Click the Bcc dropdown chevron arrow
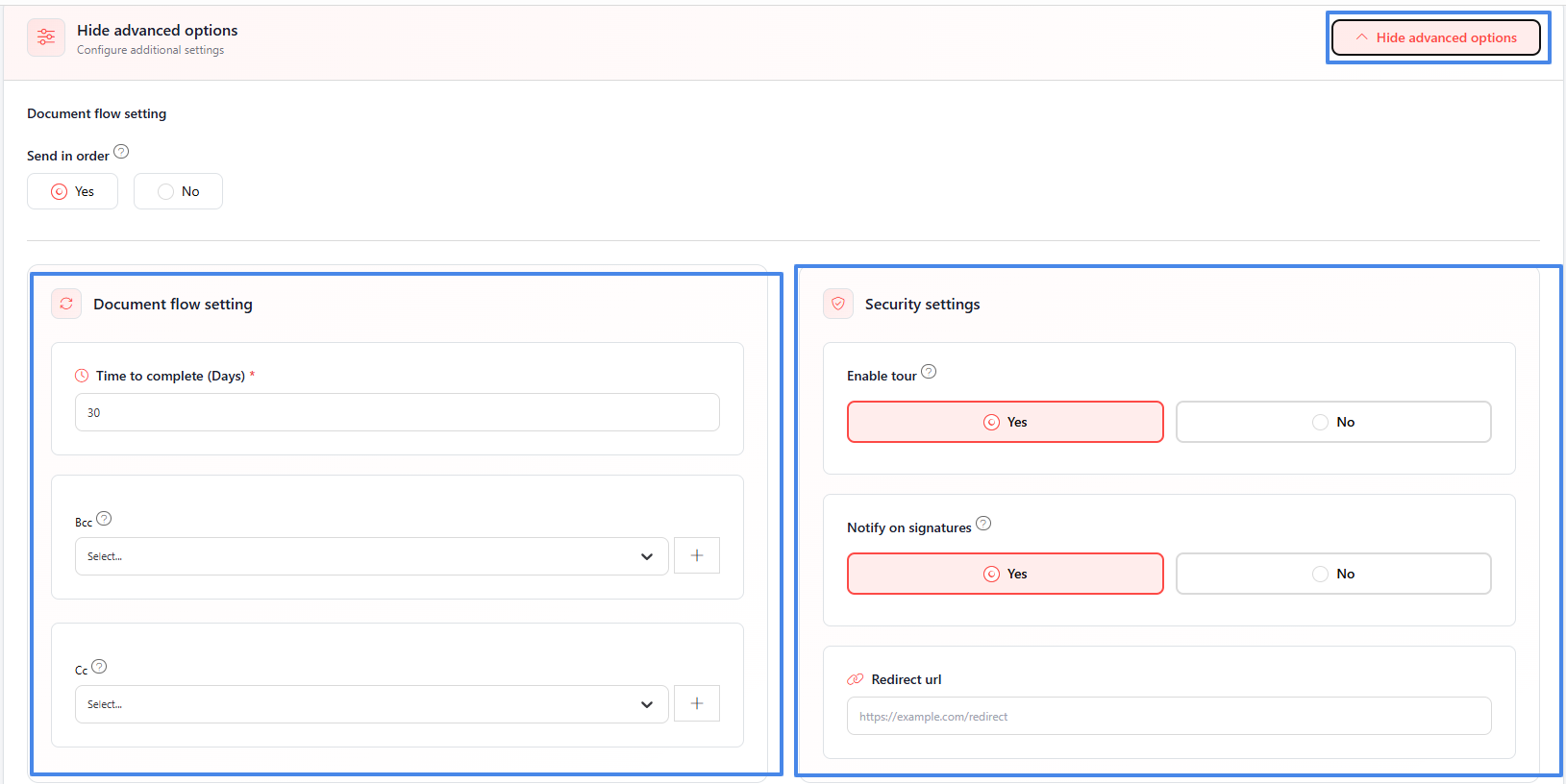Screen dimensions: 1566x784 pyautogui.click(x=647, y=557)
